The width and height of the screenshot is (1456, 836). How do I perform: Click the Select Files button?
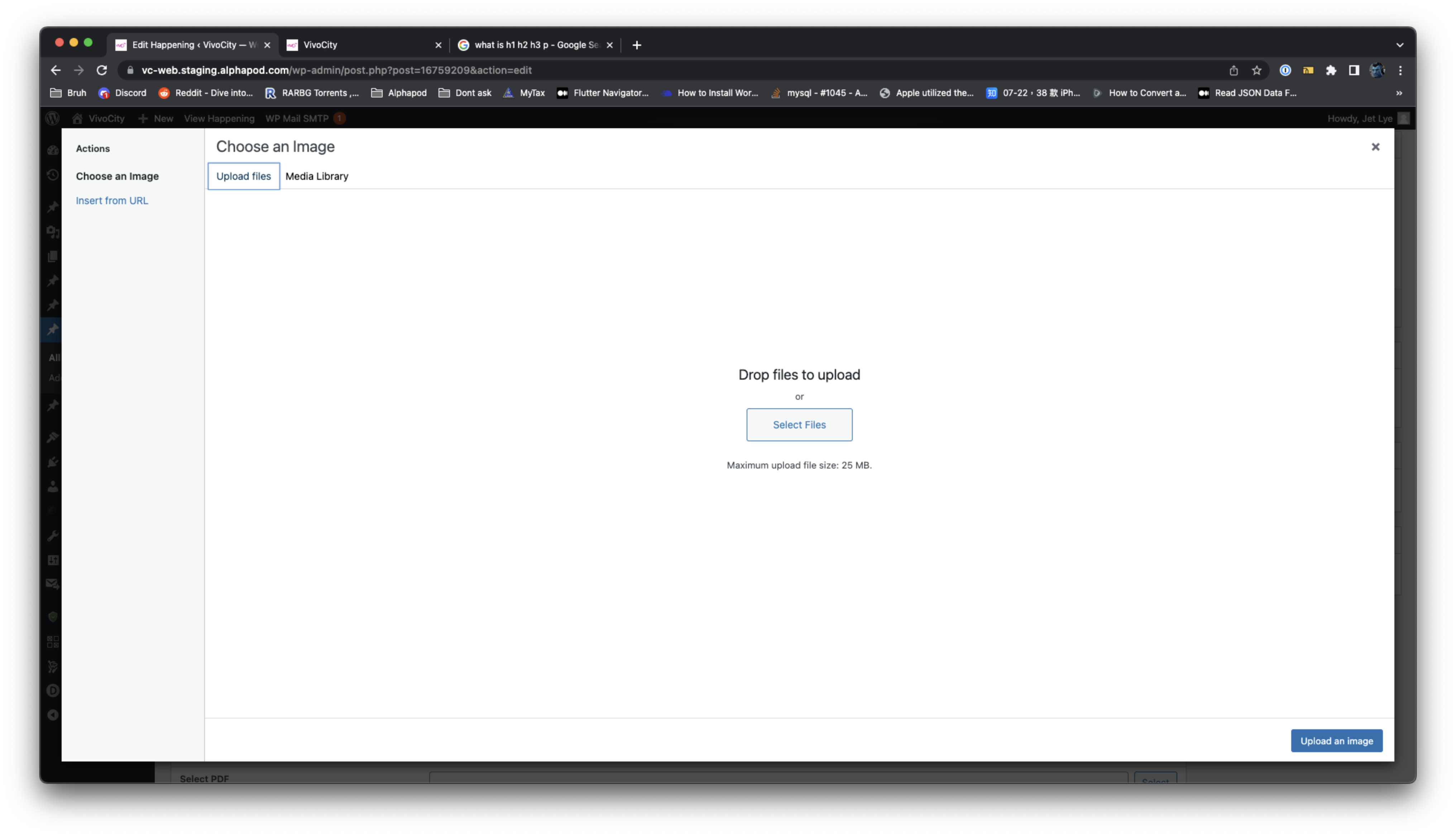(799, 425)
